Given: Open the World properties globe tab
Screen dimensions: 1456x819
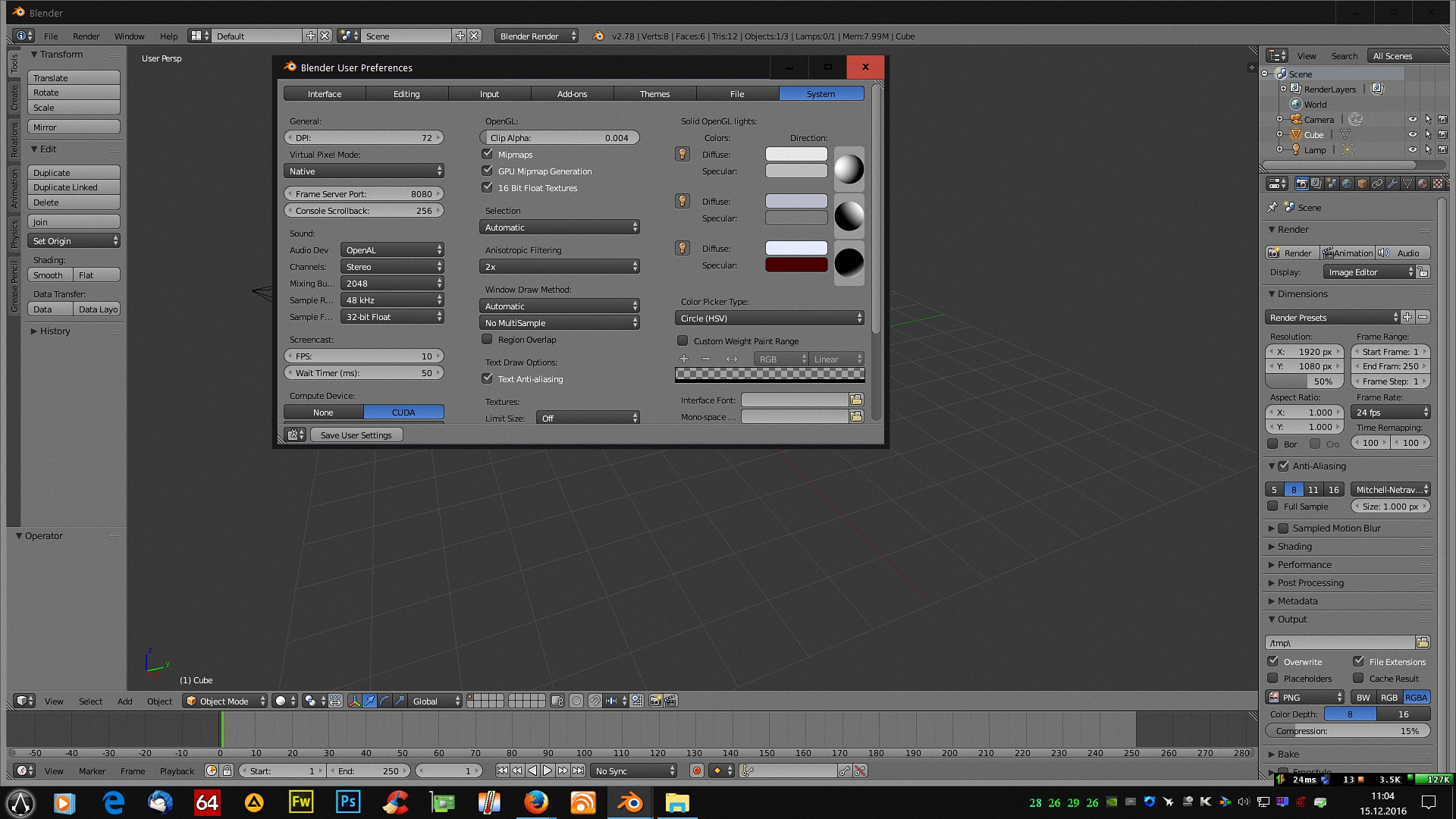Looking at the screenshot, I should coord(1347,184).
